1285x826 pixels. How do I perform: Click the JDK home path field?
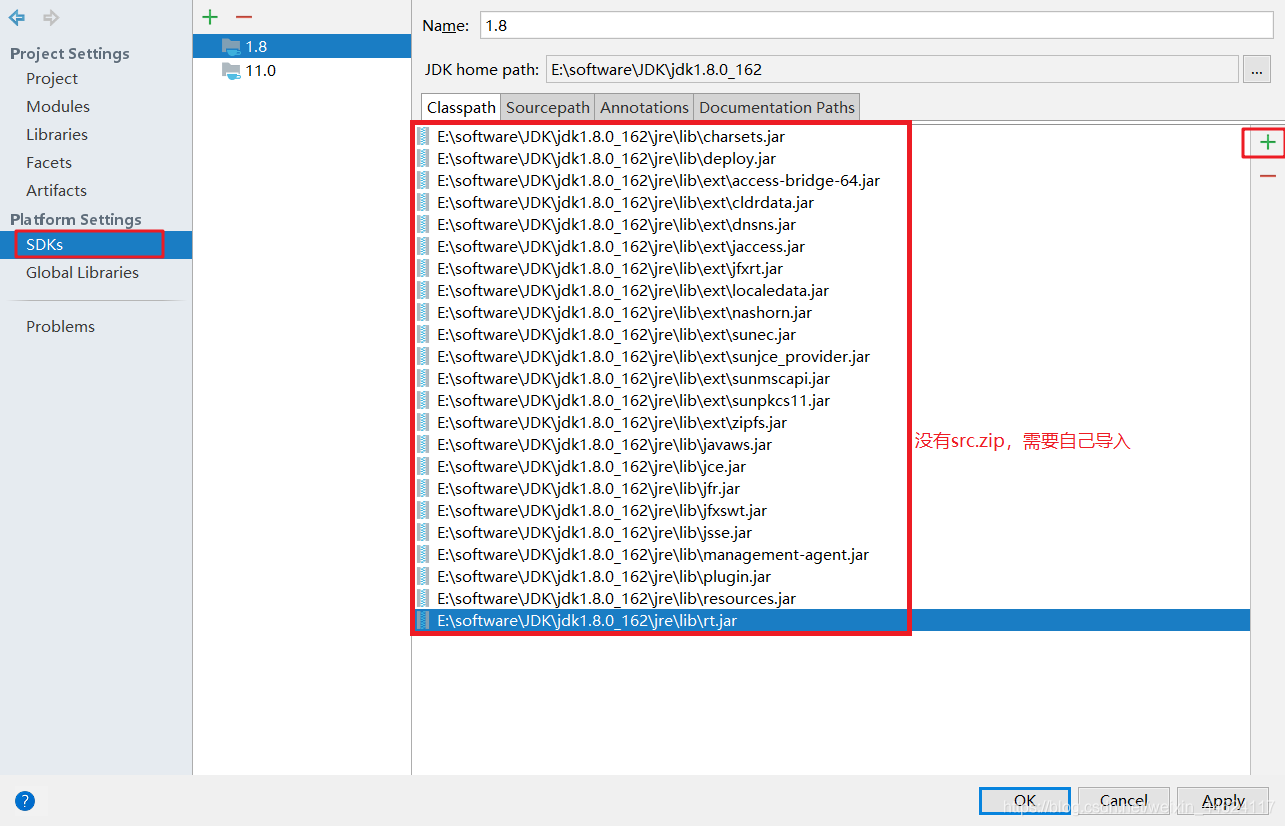coord(892,69)
